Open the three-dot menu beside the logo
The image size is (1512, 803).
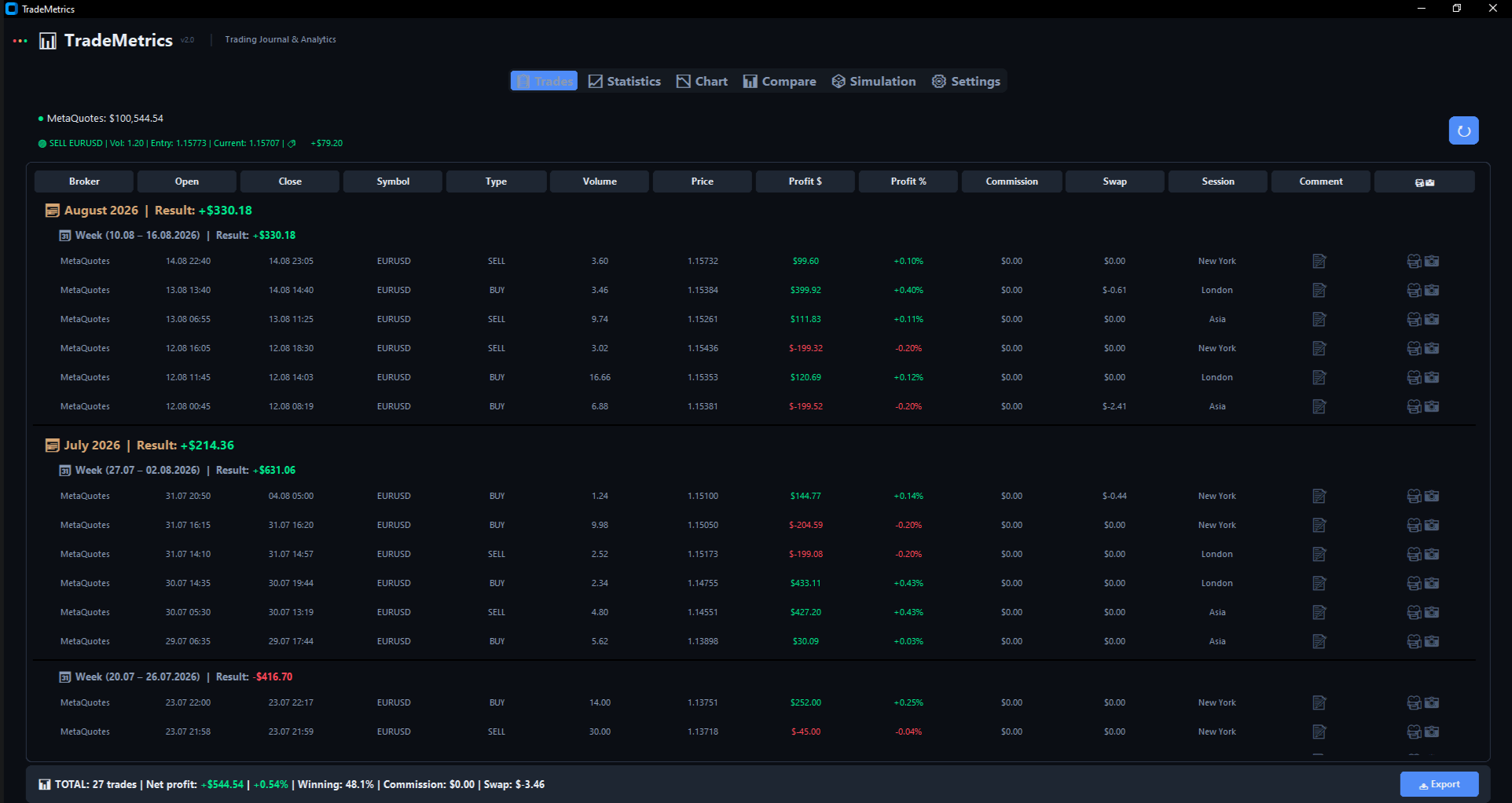tap(20, 41)
